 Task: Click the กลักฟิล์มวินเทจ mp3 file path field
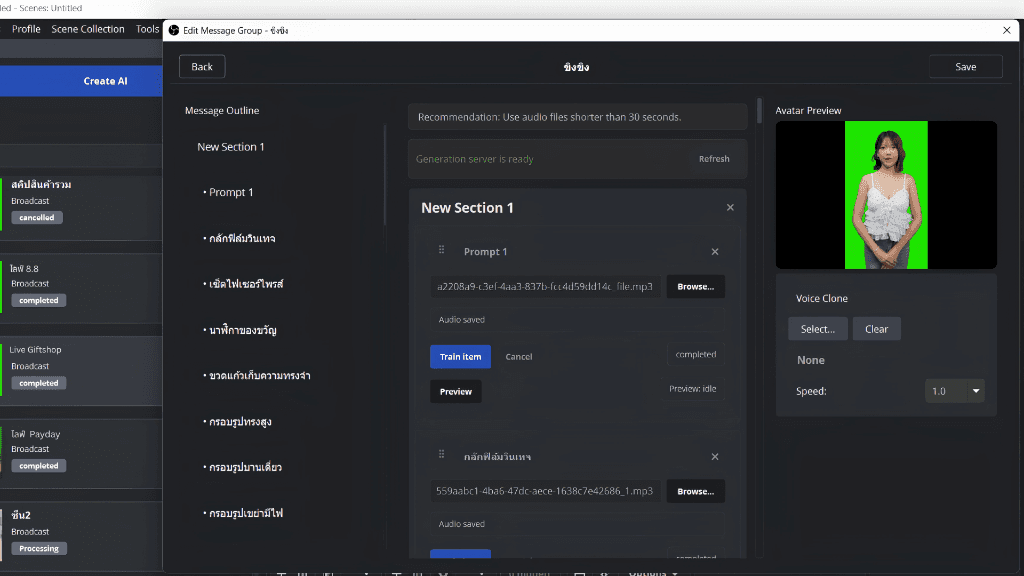545,491
